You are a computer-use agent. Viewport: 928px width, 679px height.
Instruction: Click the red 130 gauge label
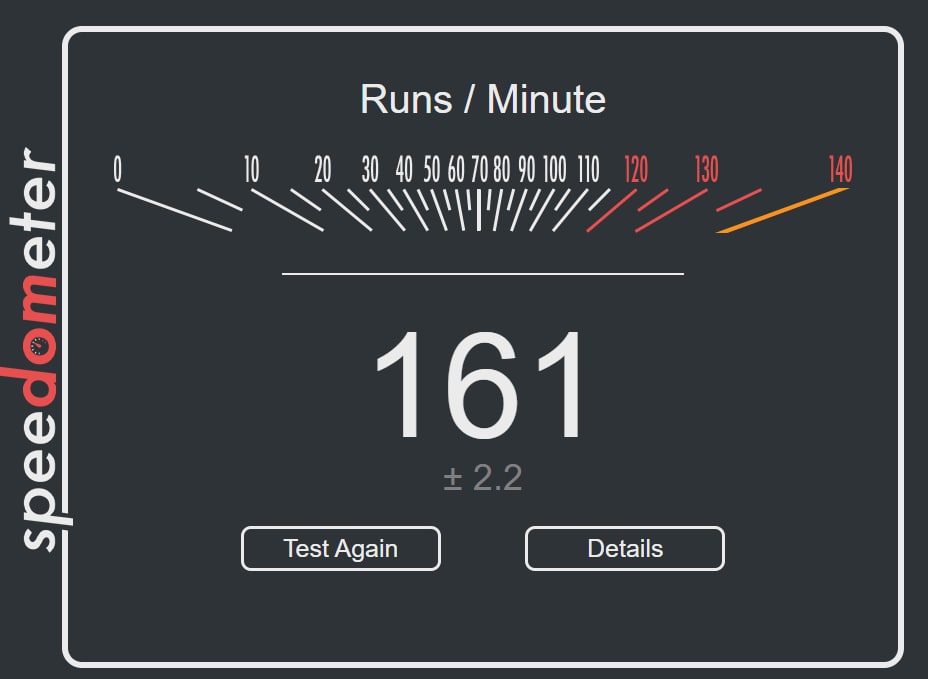coord(707,169)
